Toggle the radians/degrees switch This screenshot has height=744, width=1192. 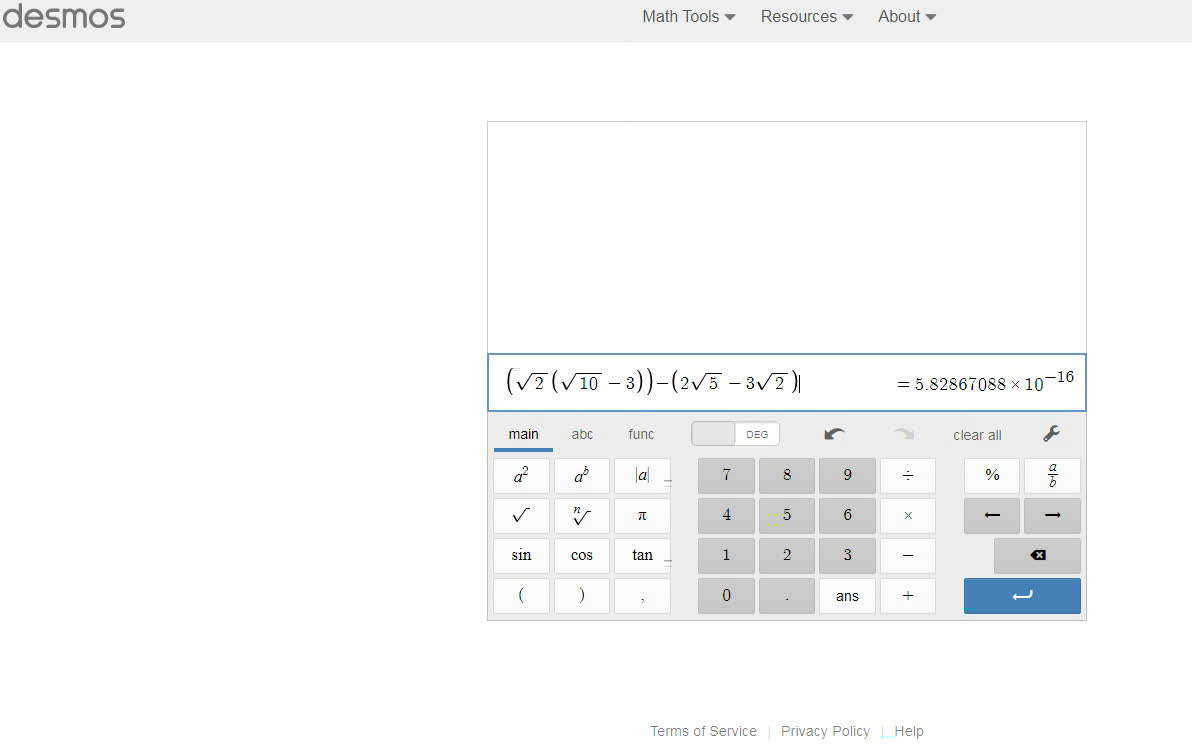735,434
